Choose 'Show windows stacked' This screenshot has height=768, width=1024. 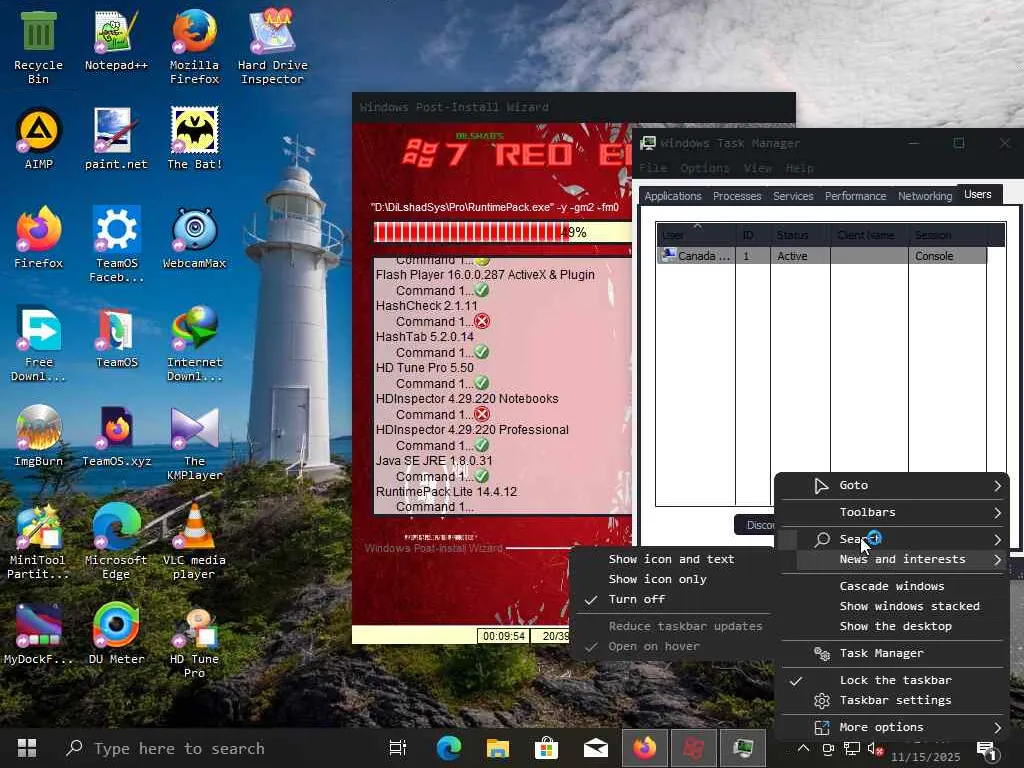tap(892, 607)
